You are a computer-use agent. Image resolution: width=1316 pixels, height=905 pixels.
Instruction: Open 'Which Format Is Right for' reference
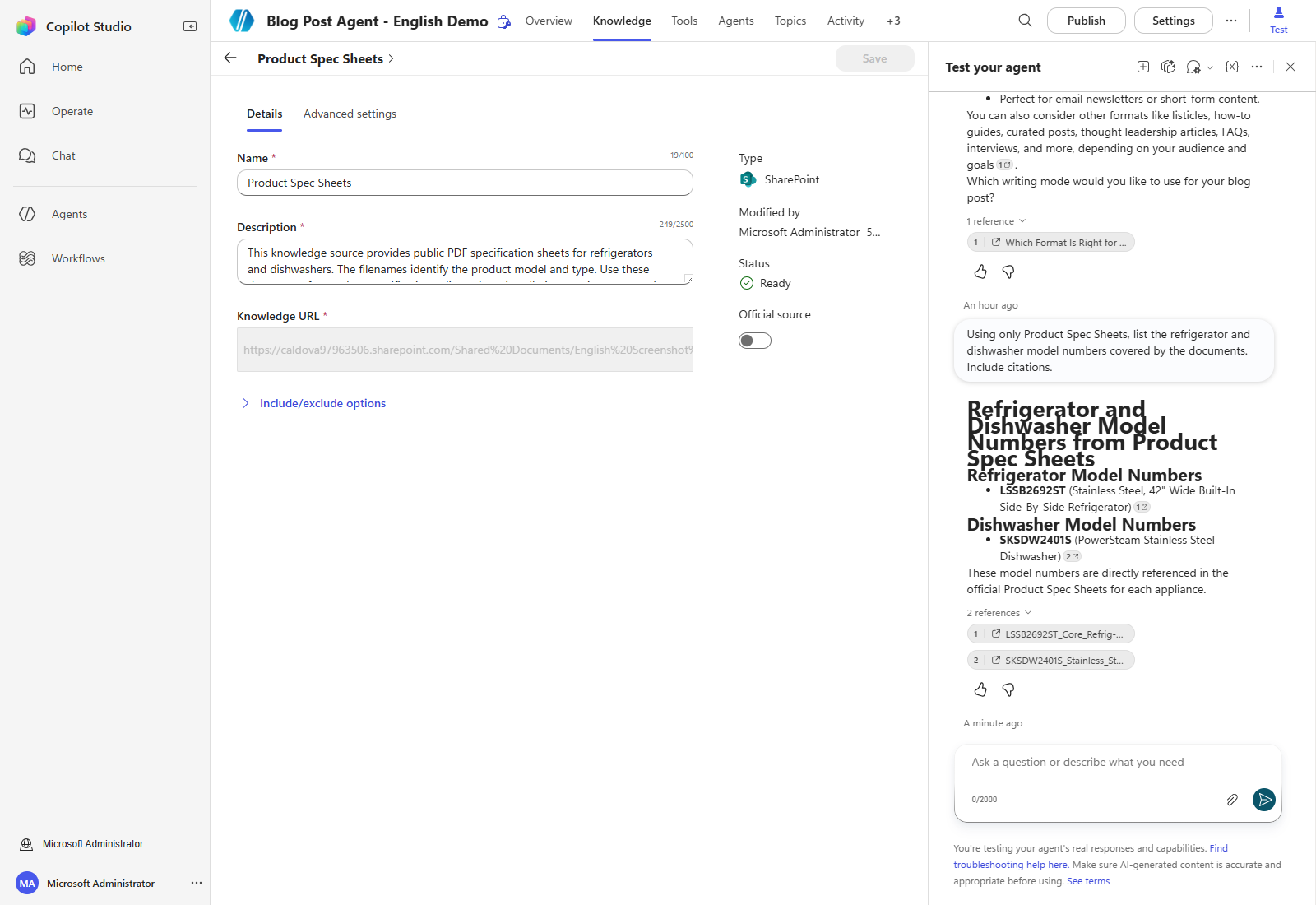1051,243
